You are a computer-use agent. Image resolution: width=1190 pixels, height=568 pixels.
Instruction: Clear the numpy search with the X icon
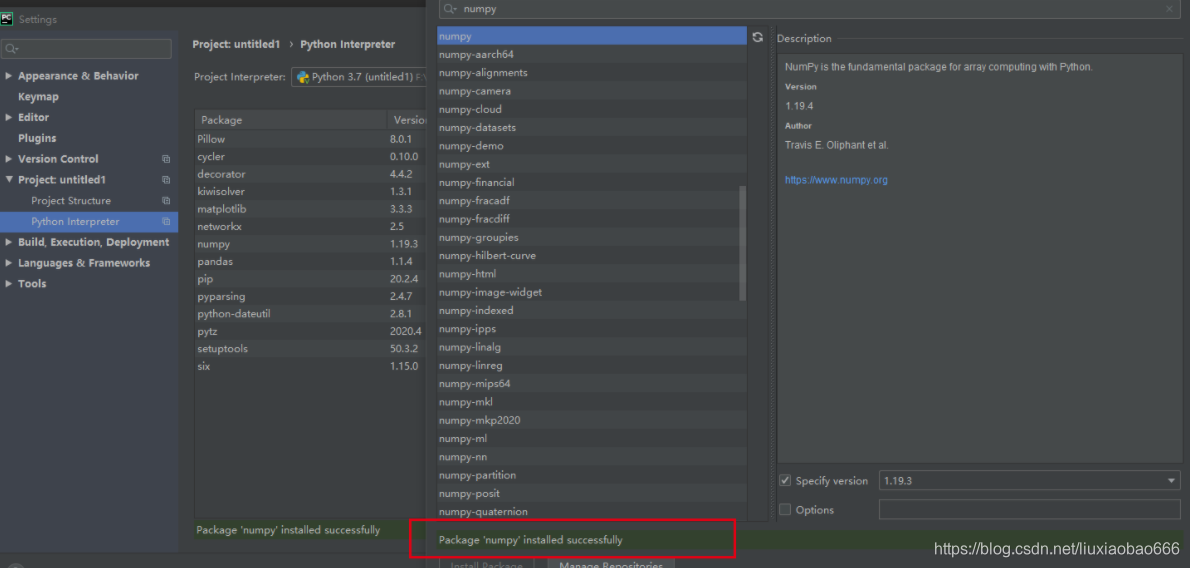click(x=1170, y=9)
